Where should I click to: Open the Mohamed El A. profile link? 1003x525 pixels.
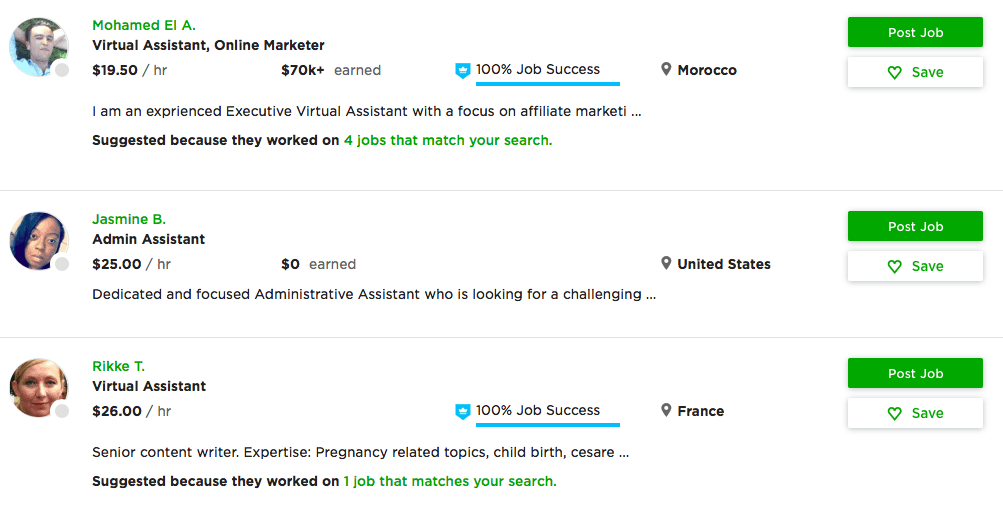click(x=144, y=26)
